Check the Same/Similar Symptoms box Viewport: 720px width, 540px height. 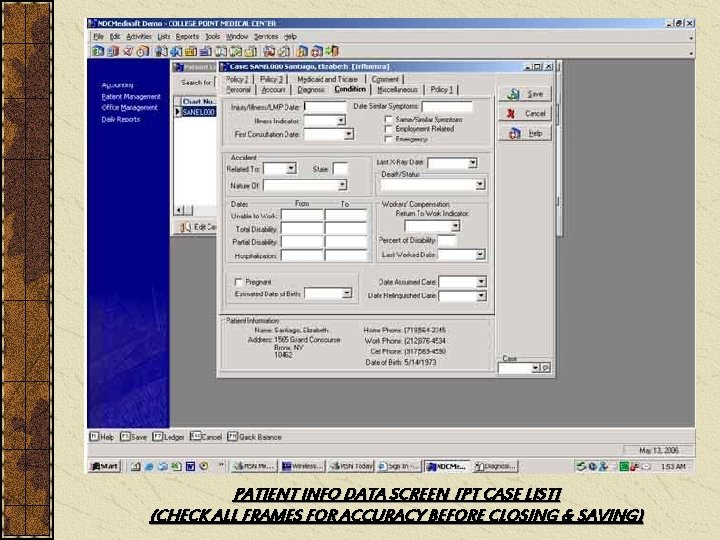(x=388, y=119)
